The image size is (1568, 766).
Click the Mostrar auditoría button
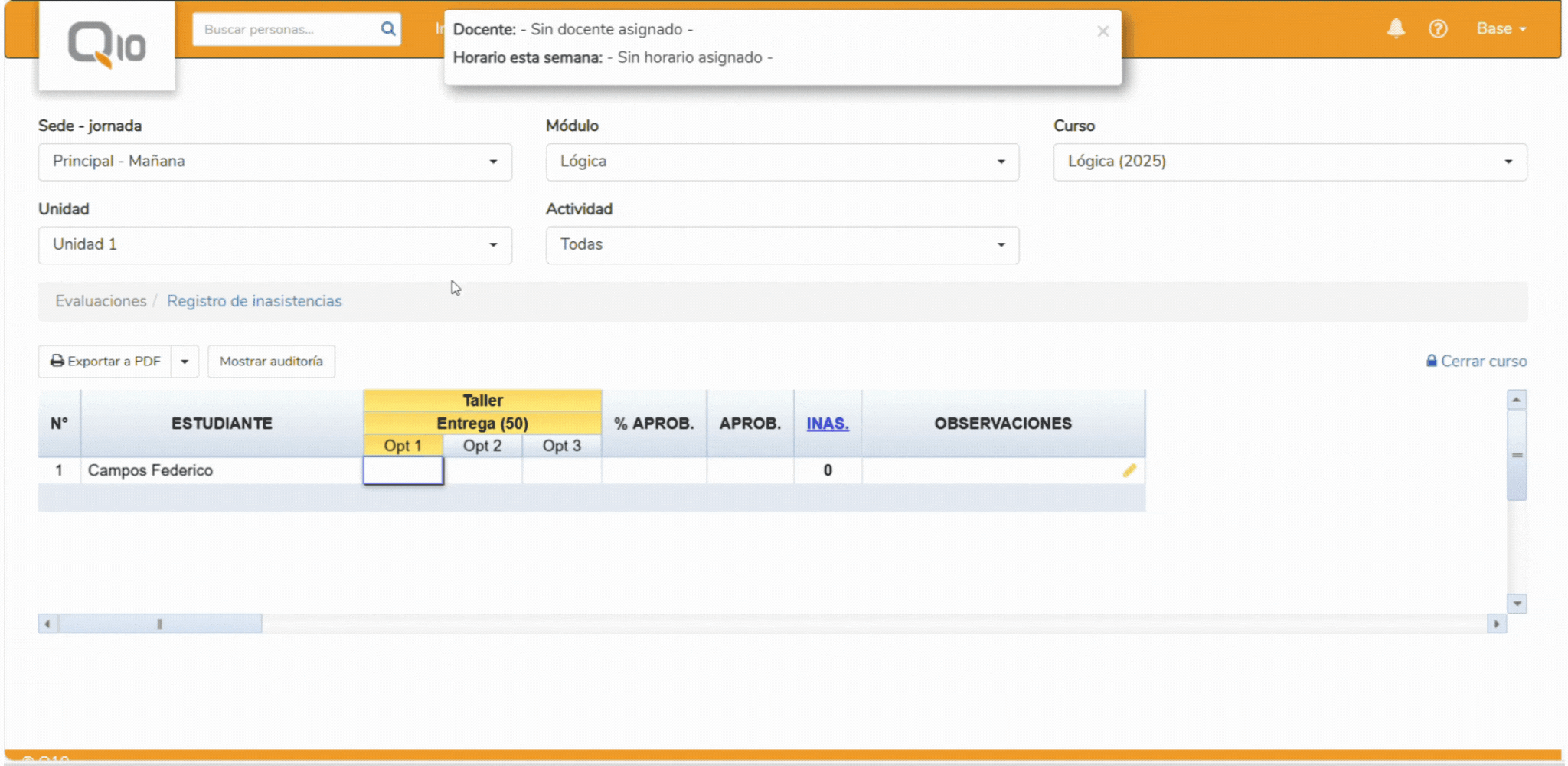[271, 362]
